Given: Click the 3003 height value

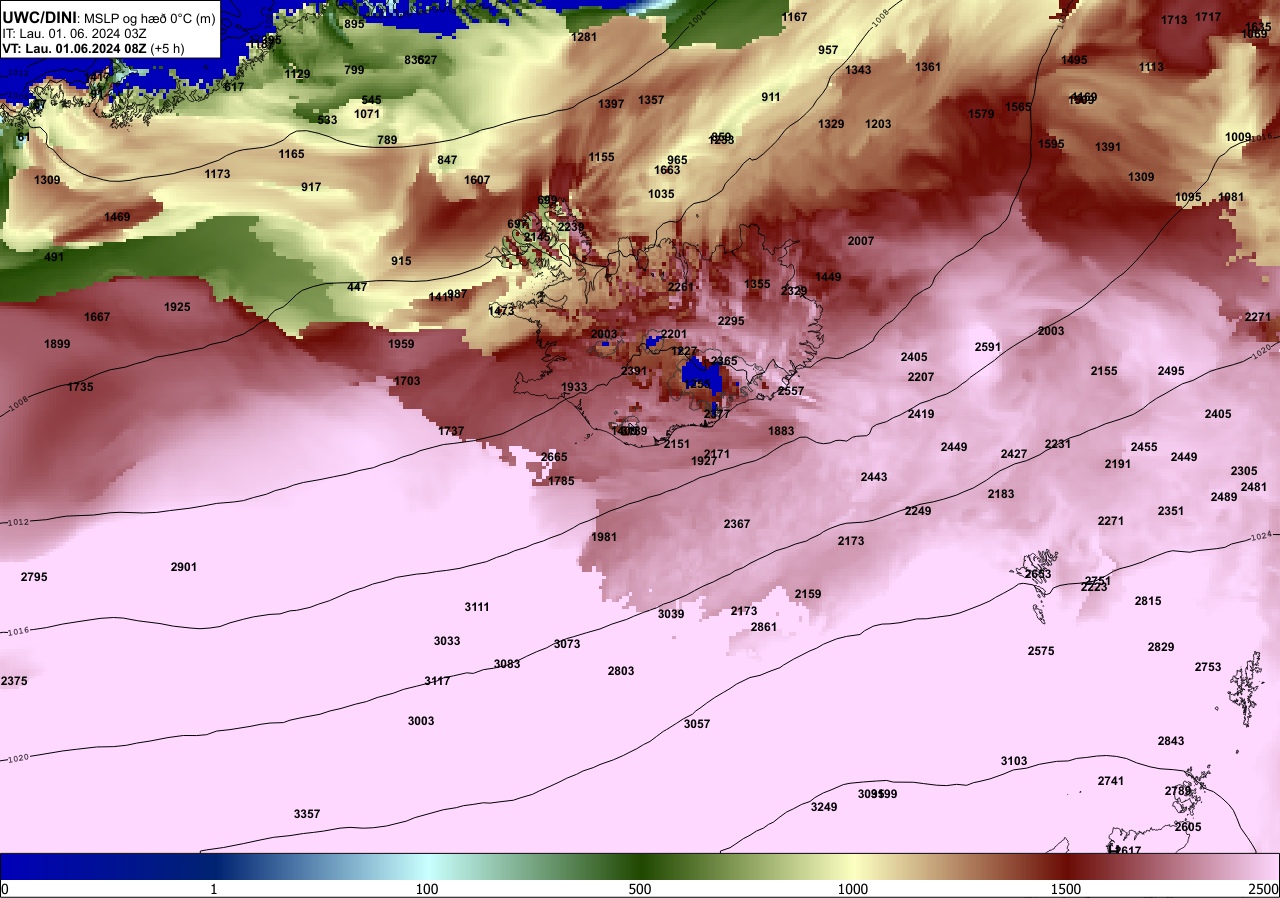Looking at the screenshot, I should coord(421,721).
